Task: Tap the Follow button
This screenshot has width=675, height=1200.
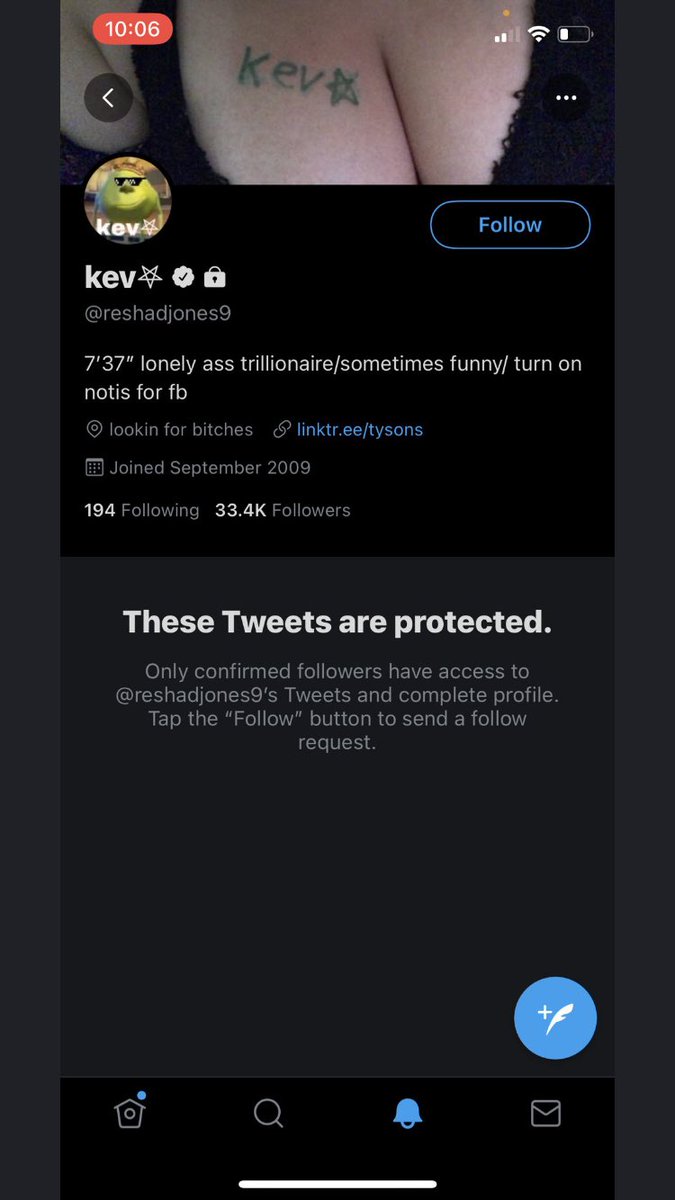Action: click(x=510, y=225)
